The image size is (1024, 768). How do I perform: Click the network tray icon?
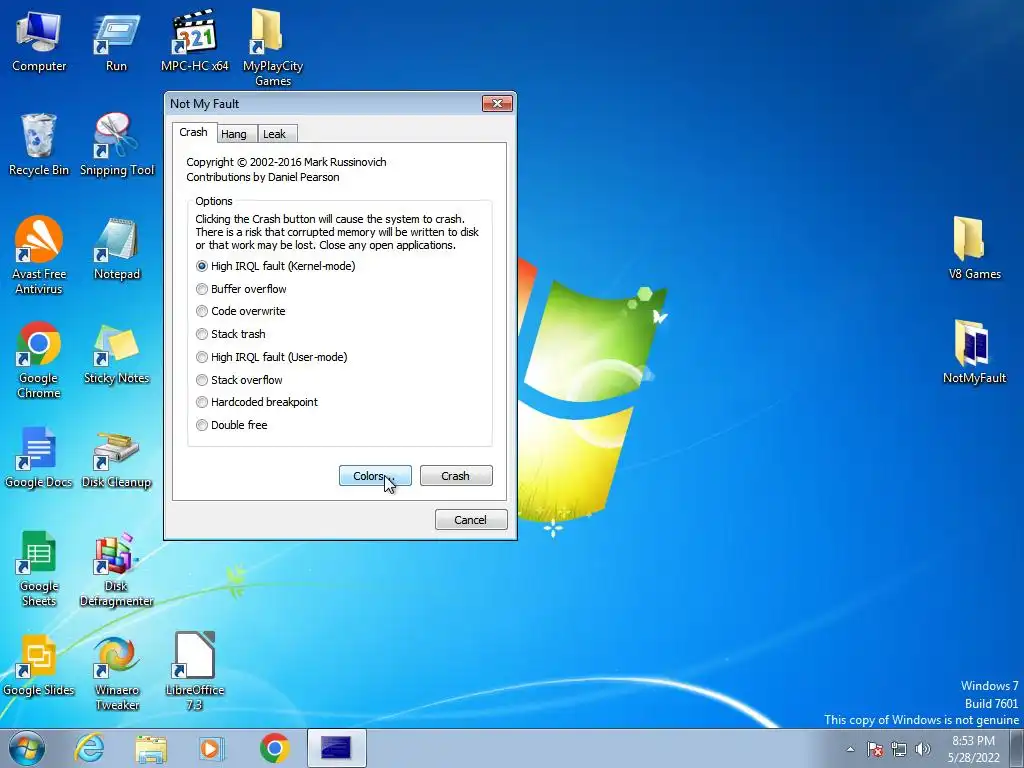(x=899, y=749)
